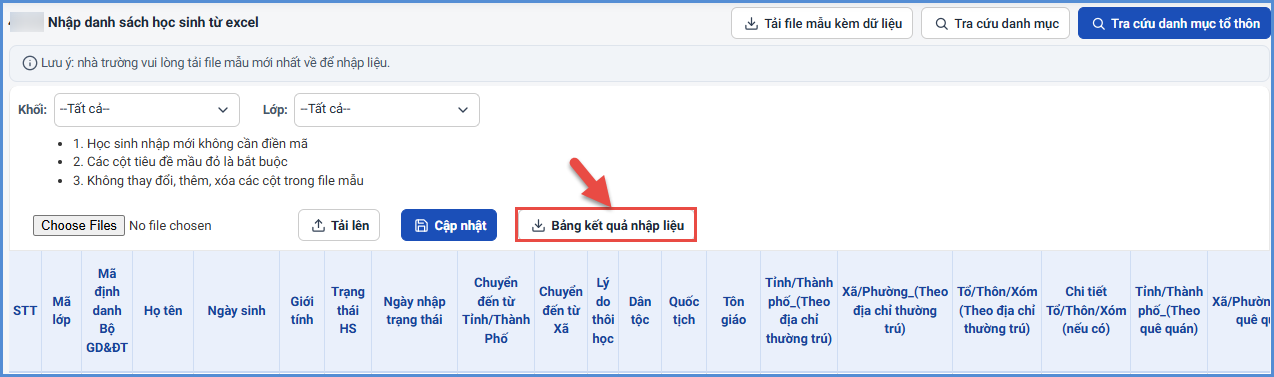1274x377 pixels.
Task: Click the Tra cứu danh mục tổ thôn text
Action: (1185, 24)
